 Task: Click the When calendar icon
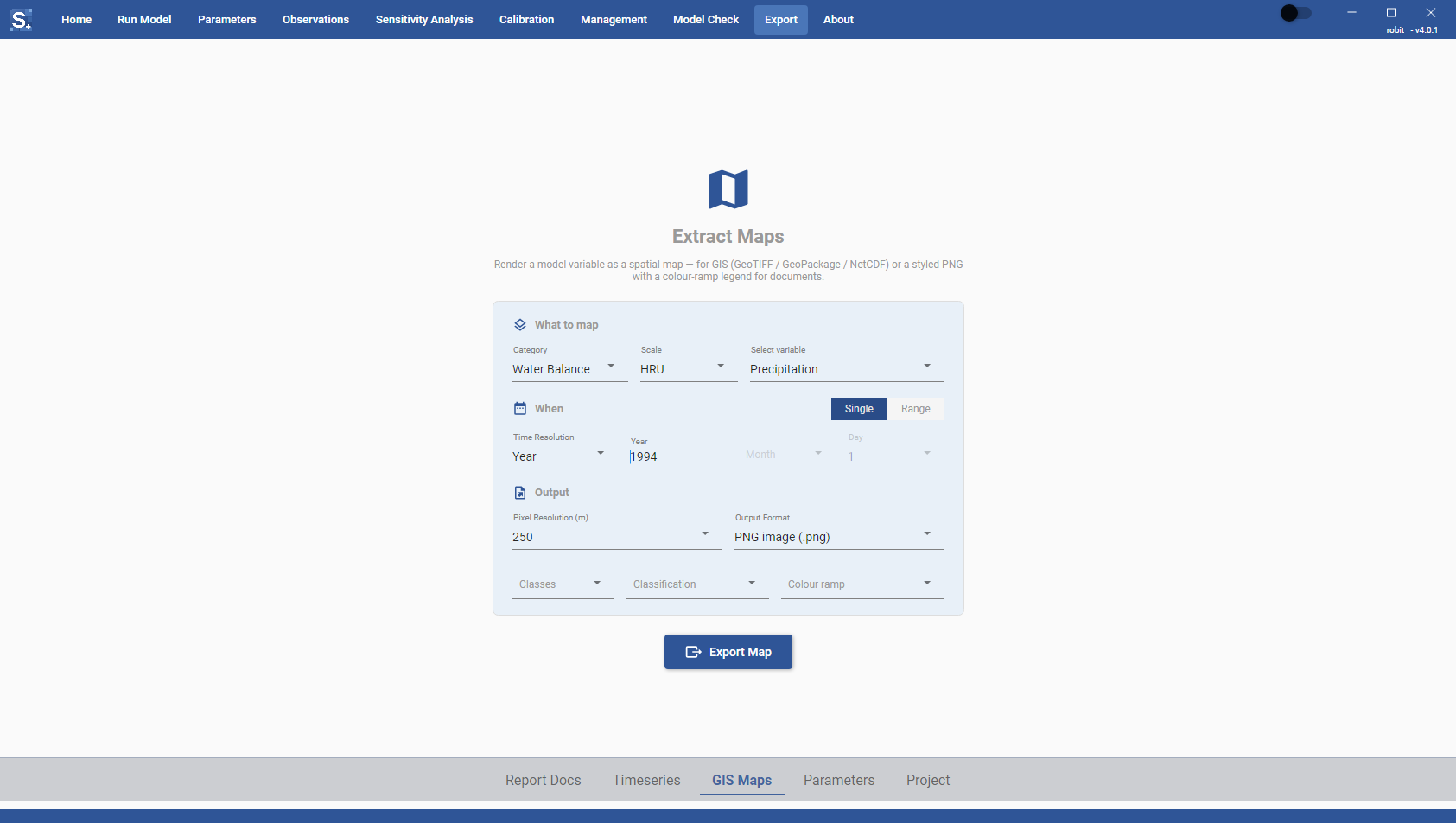(x=520, y=409)
